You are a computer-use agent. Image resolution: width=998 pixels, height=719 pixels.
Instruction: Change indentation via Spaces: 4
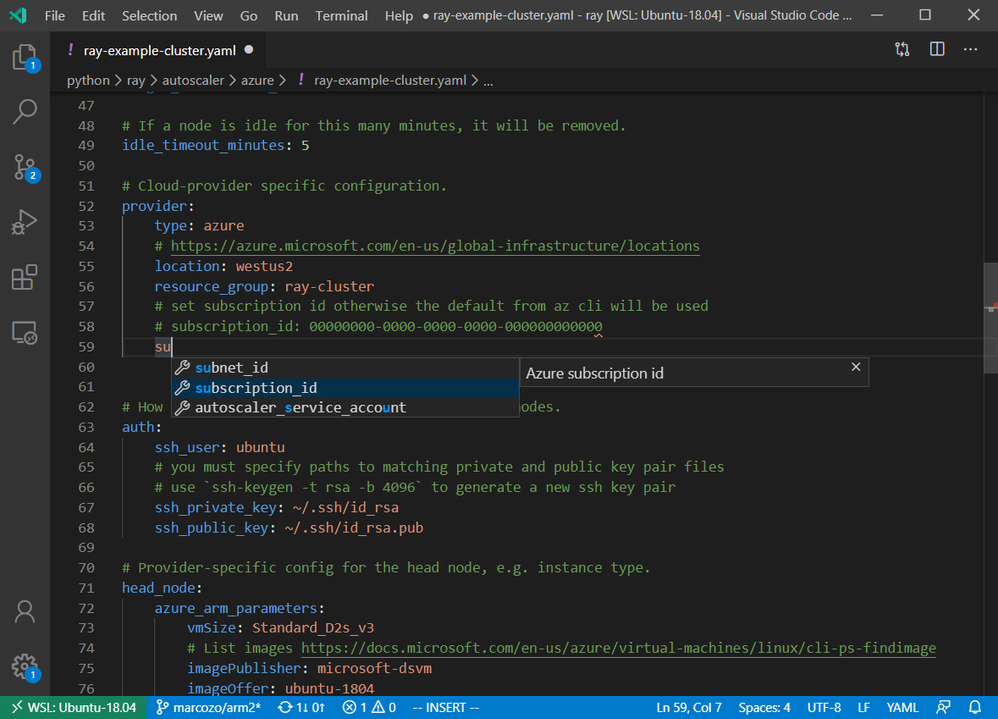764,708
